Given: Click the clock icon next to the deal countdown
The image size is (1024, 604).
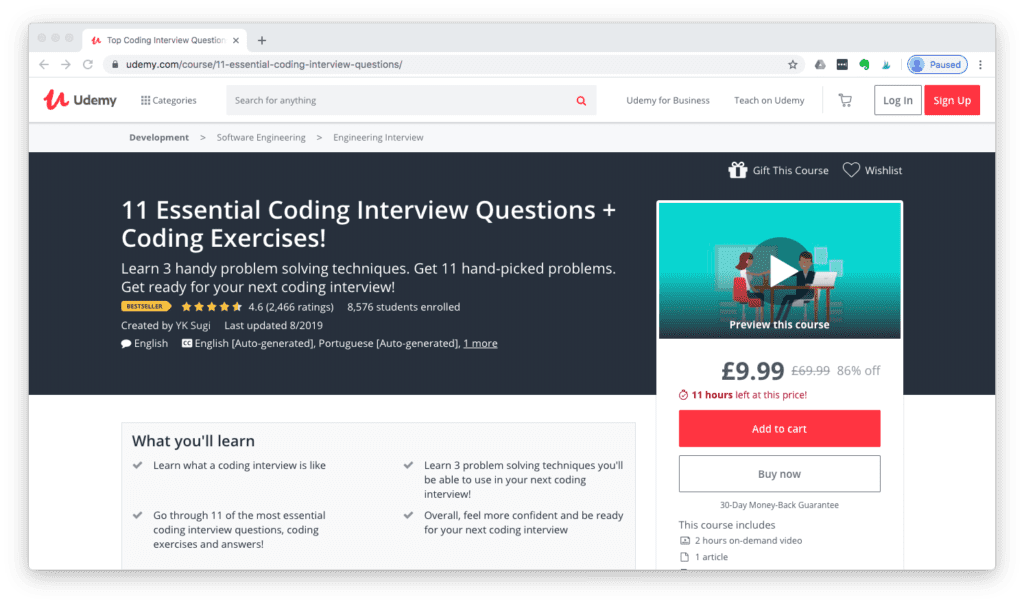Looking at the screenshot, I should click(684, 395).
